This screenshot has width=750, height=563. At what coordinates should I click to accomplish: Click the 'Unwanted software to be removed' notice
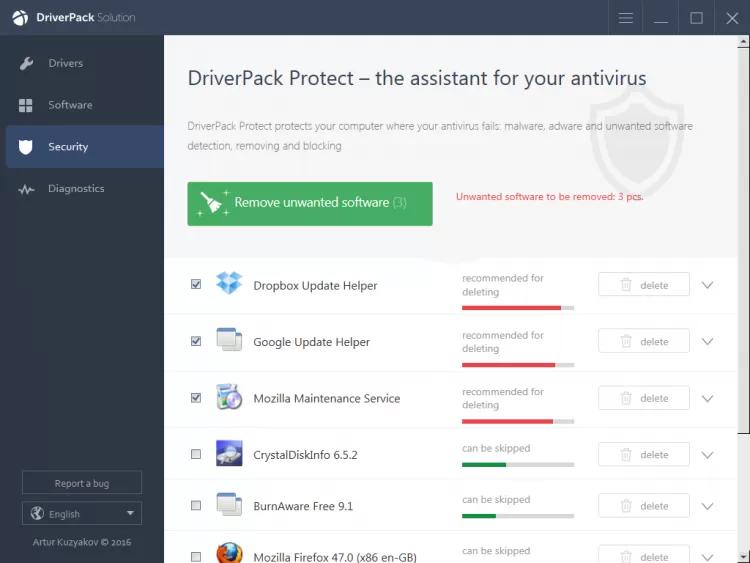550,197
